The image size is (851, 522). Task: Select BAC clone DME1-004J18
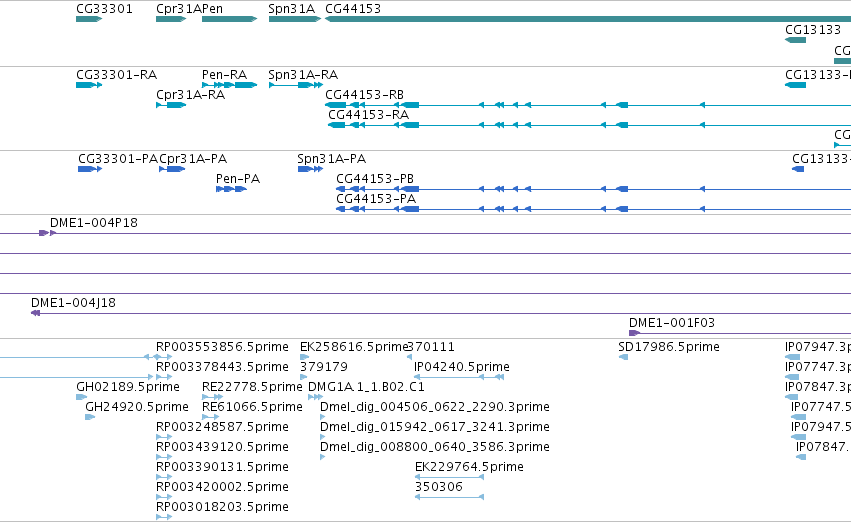(x=441, y=313)
